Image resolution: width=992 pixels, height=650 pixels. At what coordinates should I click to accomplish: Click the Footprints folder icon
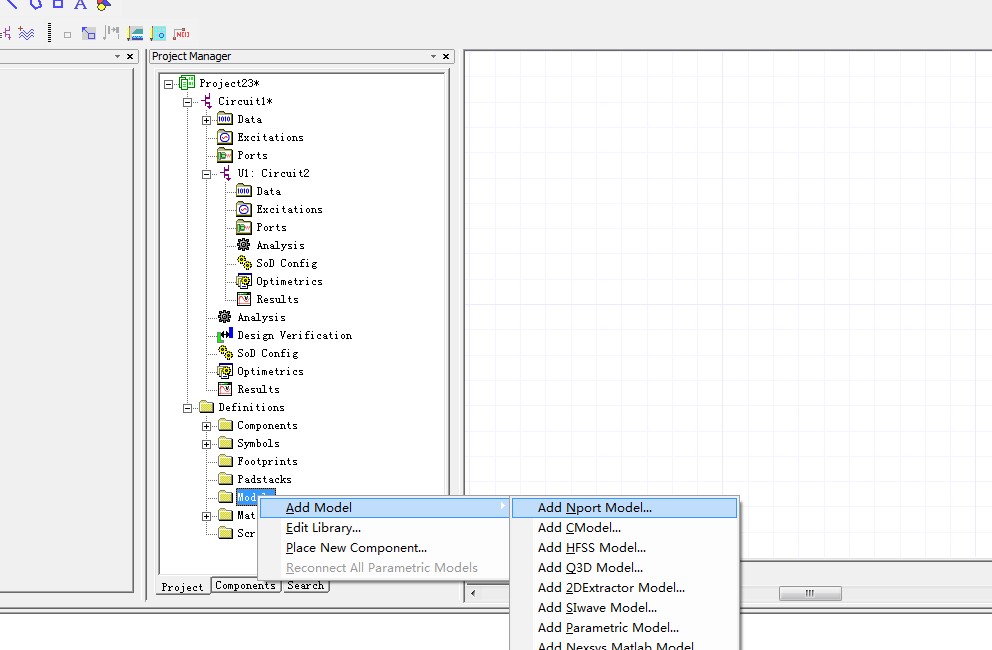(x=225, y=461)
